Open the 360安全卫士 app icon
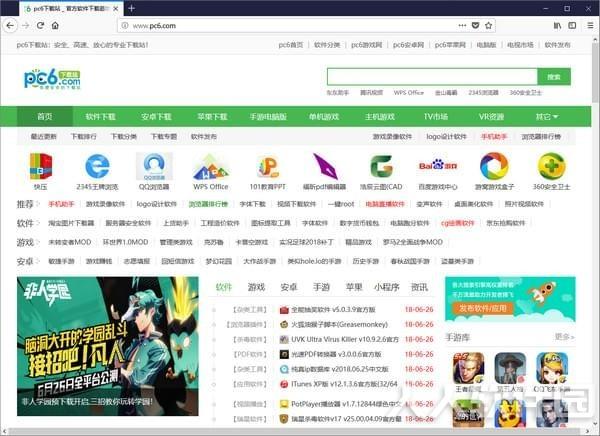This screenshot has height=436, width=600. (551, 166)
